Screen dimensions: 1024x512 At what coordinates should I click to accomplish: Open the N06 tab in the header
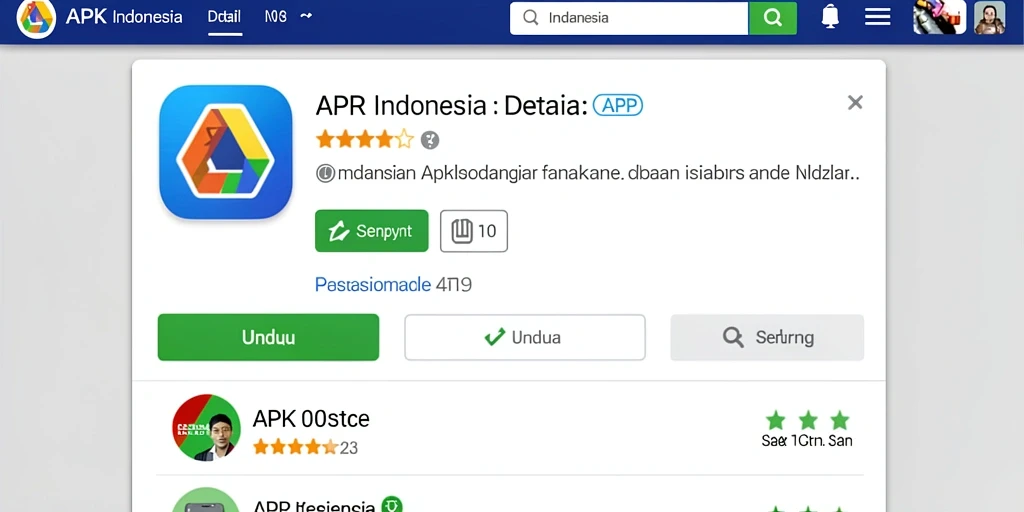276,17
